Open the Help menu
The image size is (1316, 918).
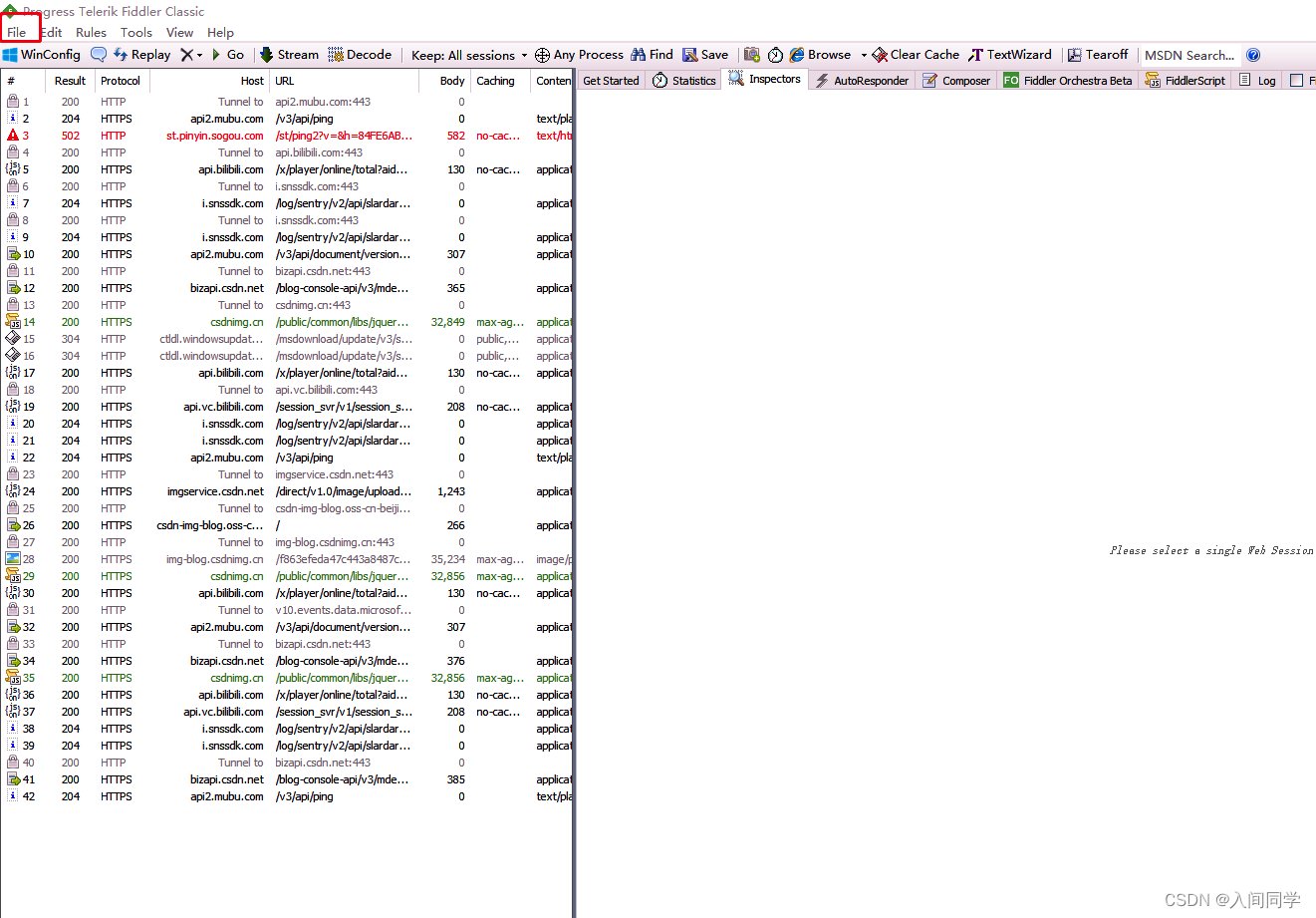(220, 32)
